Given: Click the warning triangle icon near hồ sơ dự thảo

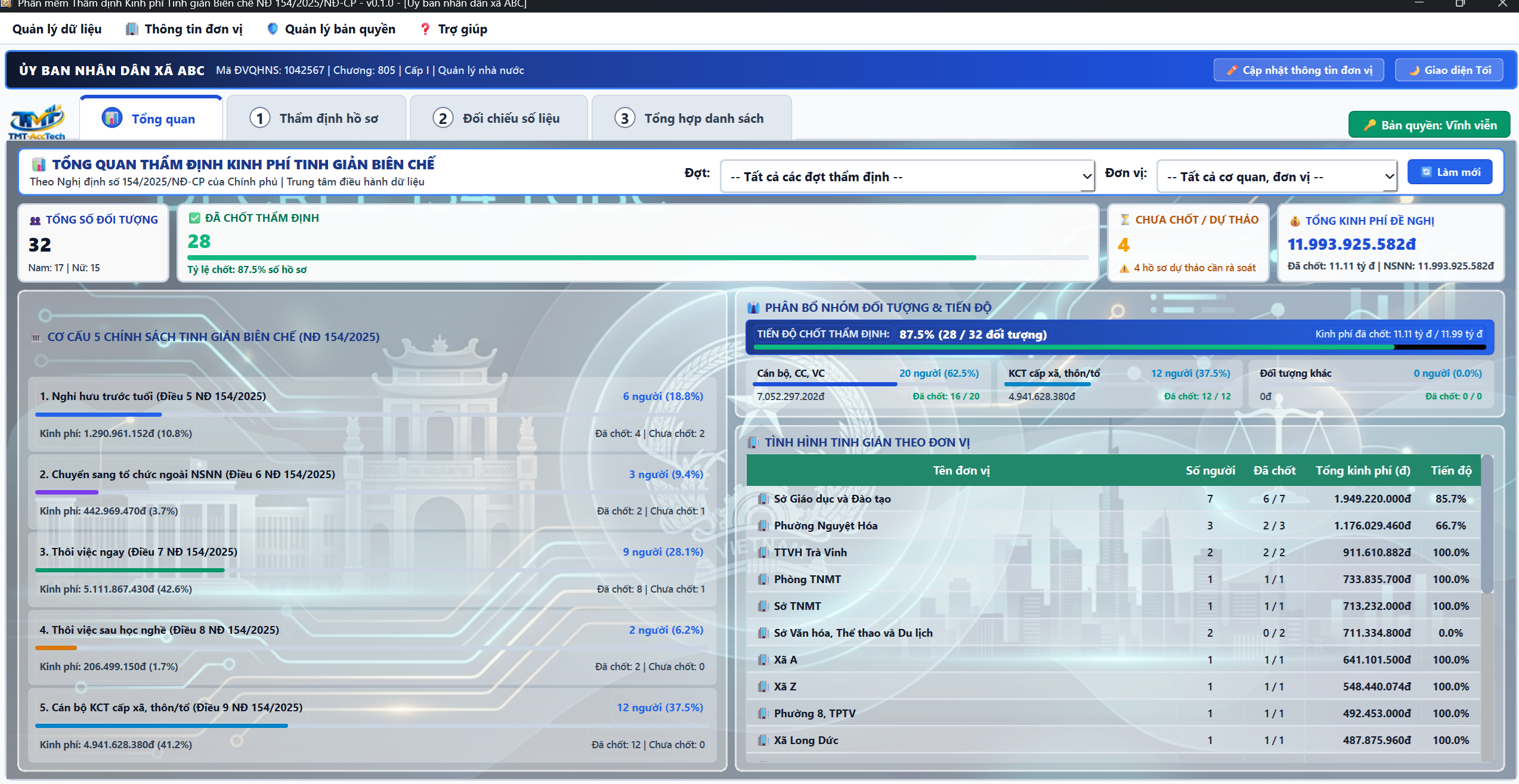Looking at the screenshot, I should (x=1124, y=268).
